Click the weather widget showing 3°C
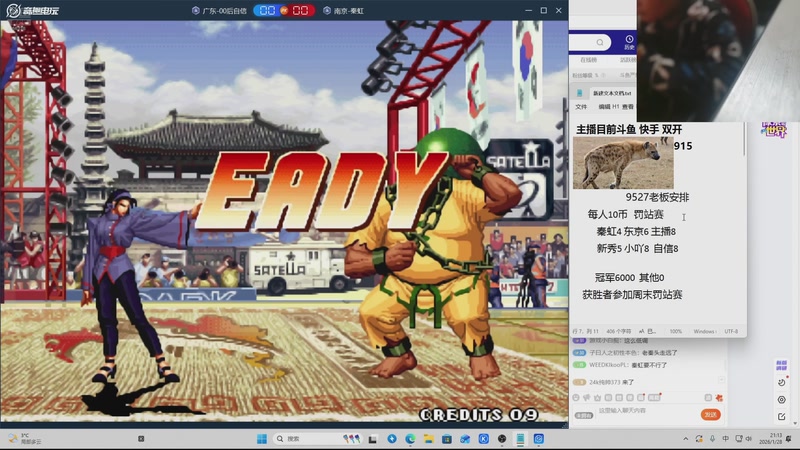The image size is (800, 450). coord(26,439)
